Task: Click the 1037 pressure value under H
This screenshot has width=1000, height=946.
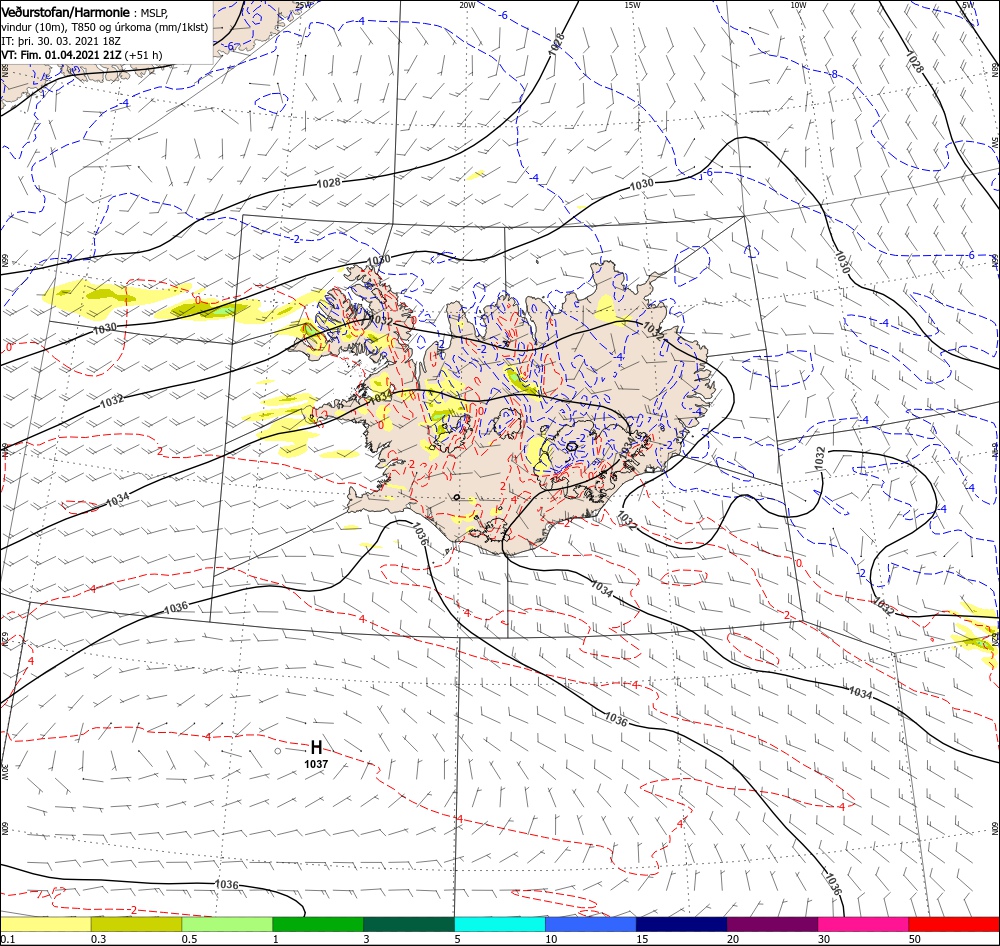Action: tap(316, 764)
